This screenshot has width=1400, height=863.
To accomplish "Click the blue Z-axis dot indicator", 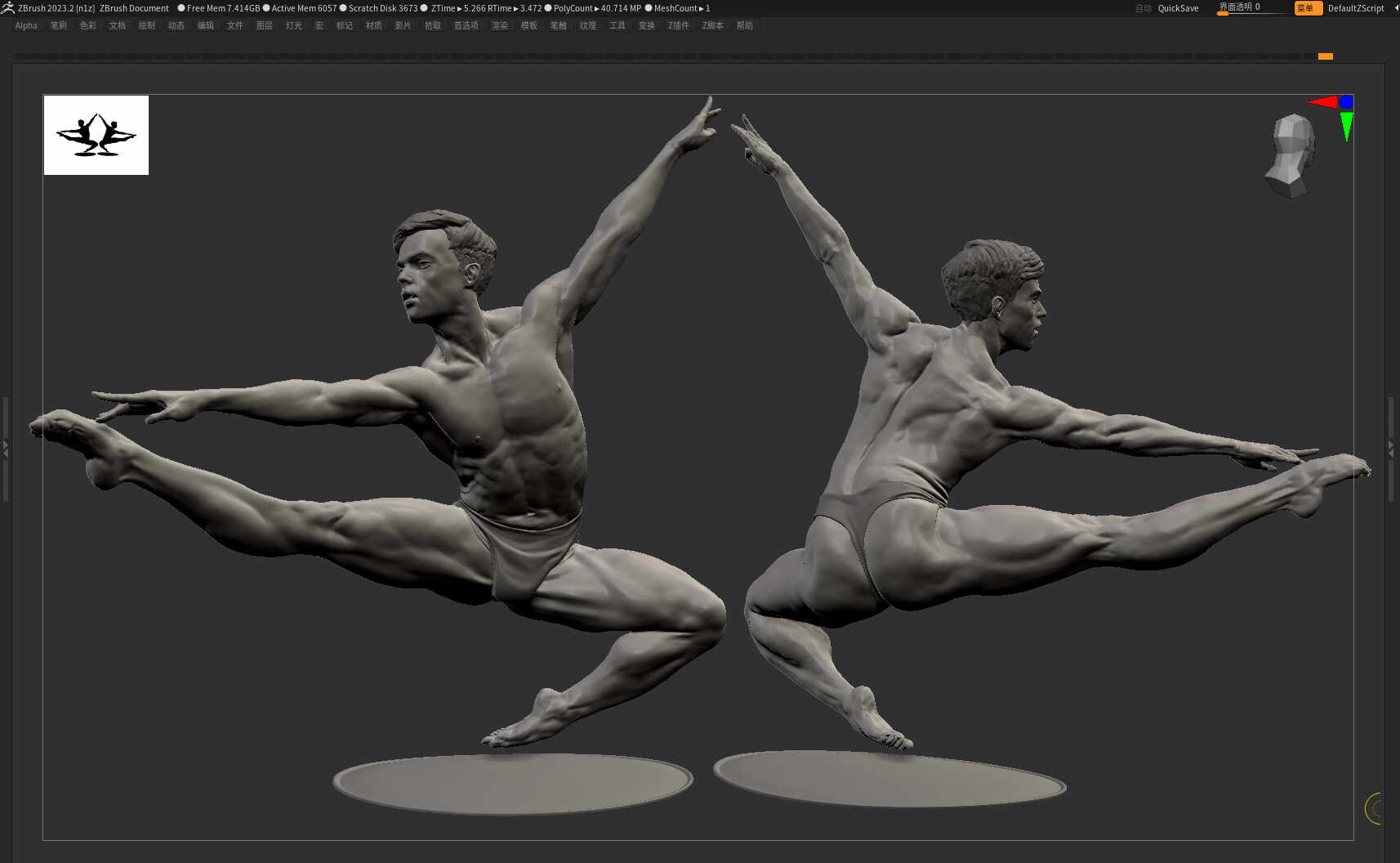I will [1346, 102].
